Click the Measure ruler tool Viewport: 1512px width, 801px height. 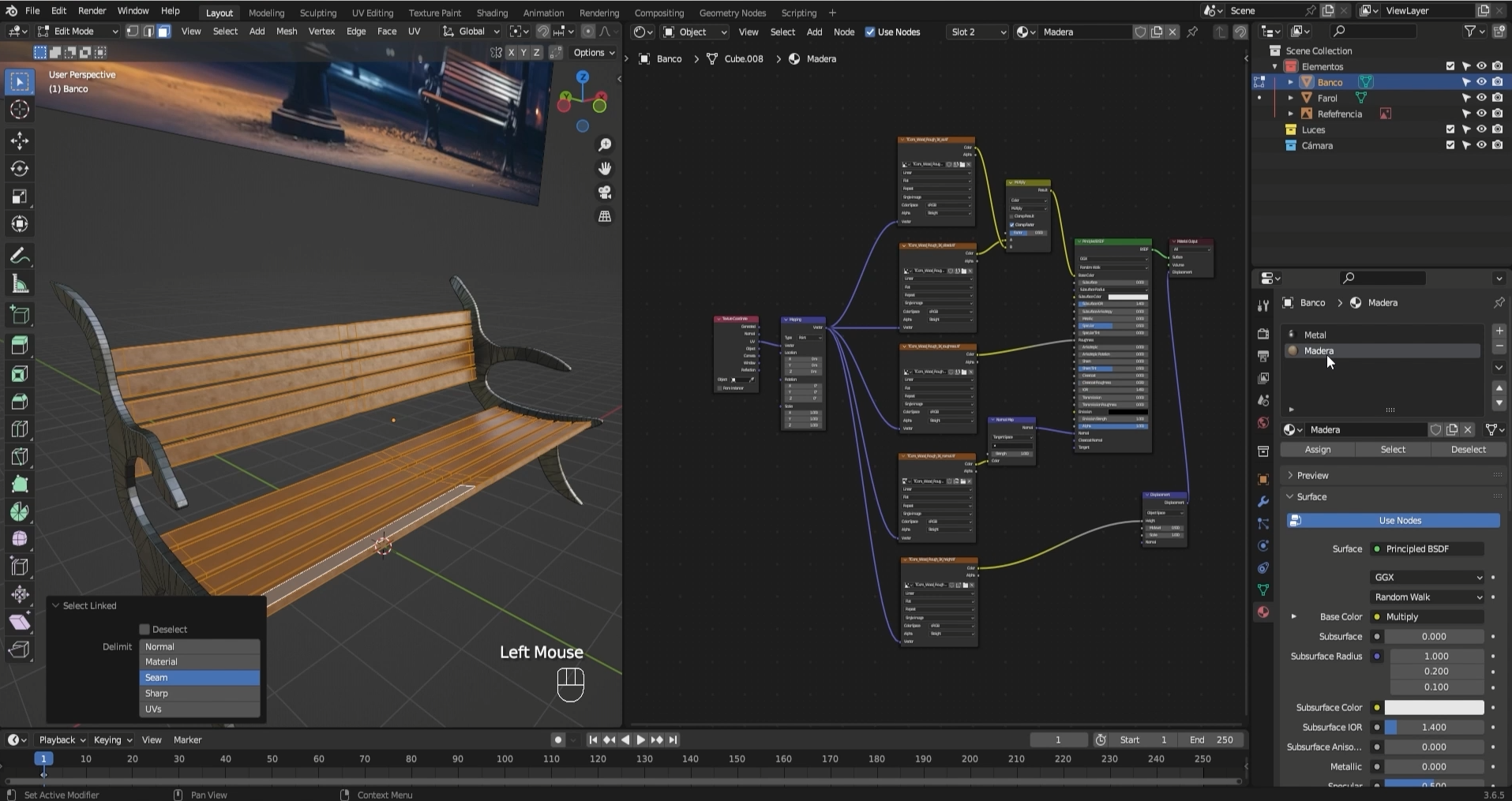[20, 285]
